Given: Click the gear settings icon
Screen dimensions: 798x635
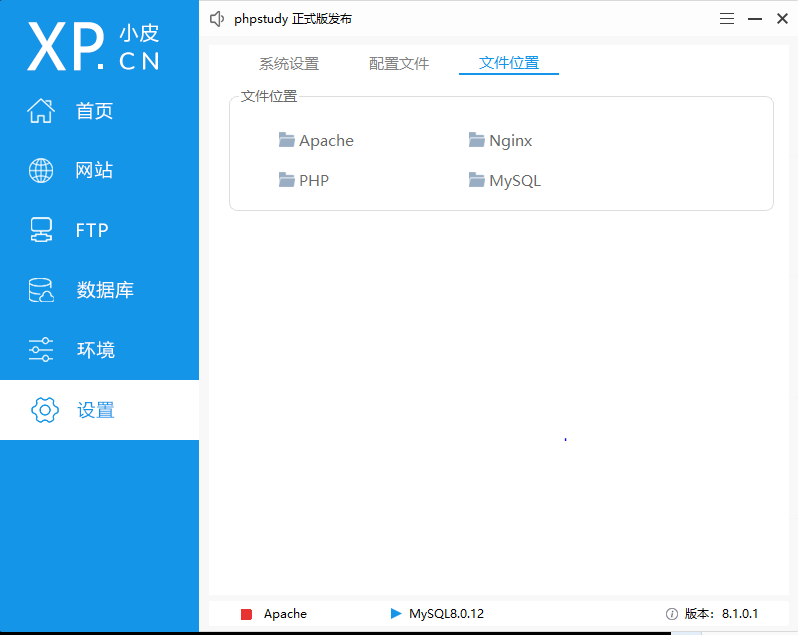Looking at the screenshot, I should tap(45, 410).
